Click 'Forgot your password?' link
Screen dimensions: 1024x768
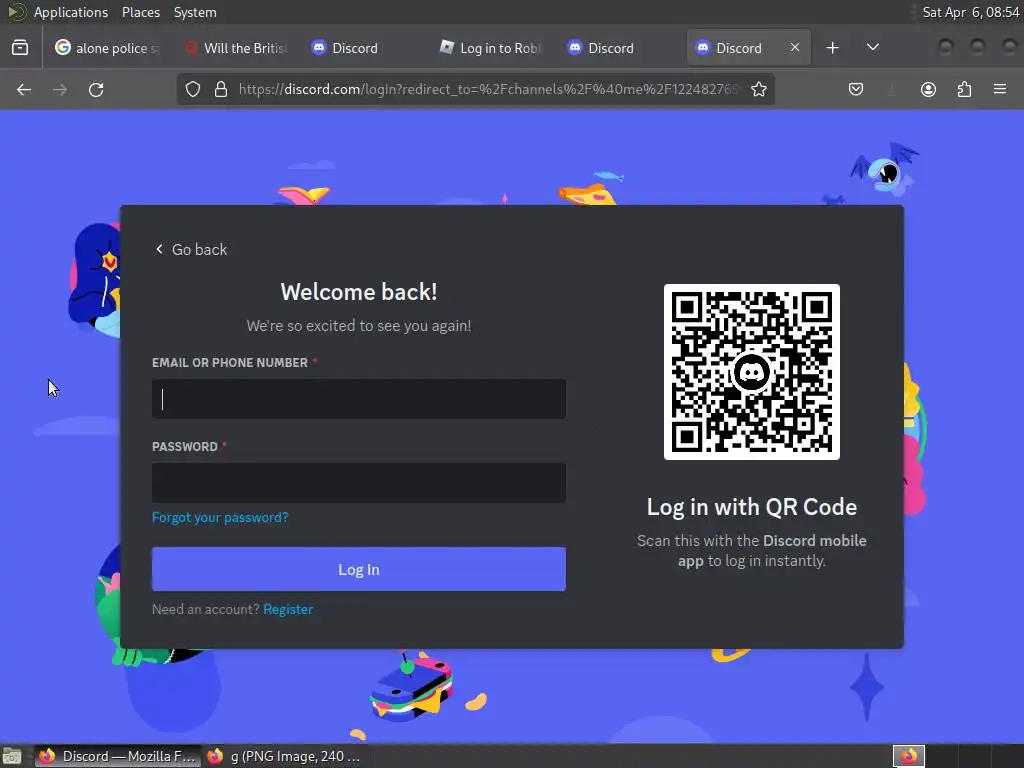pyautogui.click(x=220, y=517)
